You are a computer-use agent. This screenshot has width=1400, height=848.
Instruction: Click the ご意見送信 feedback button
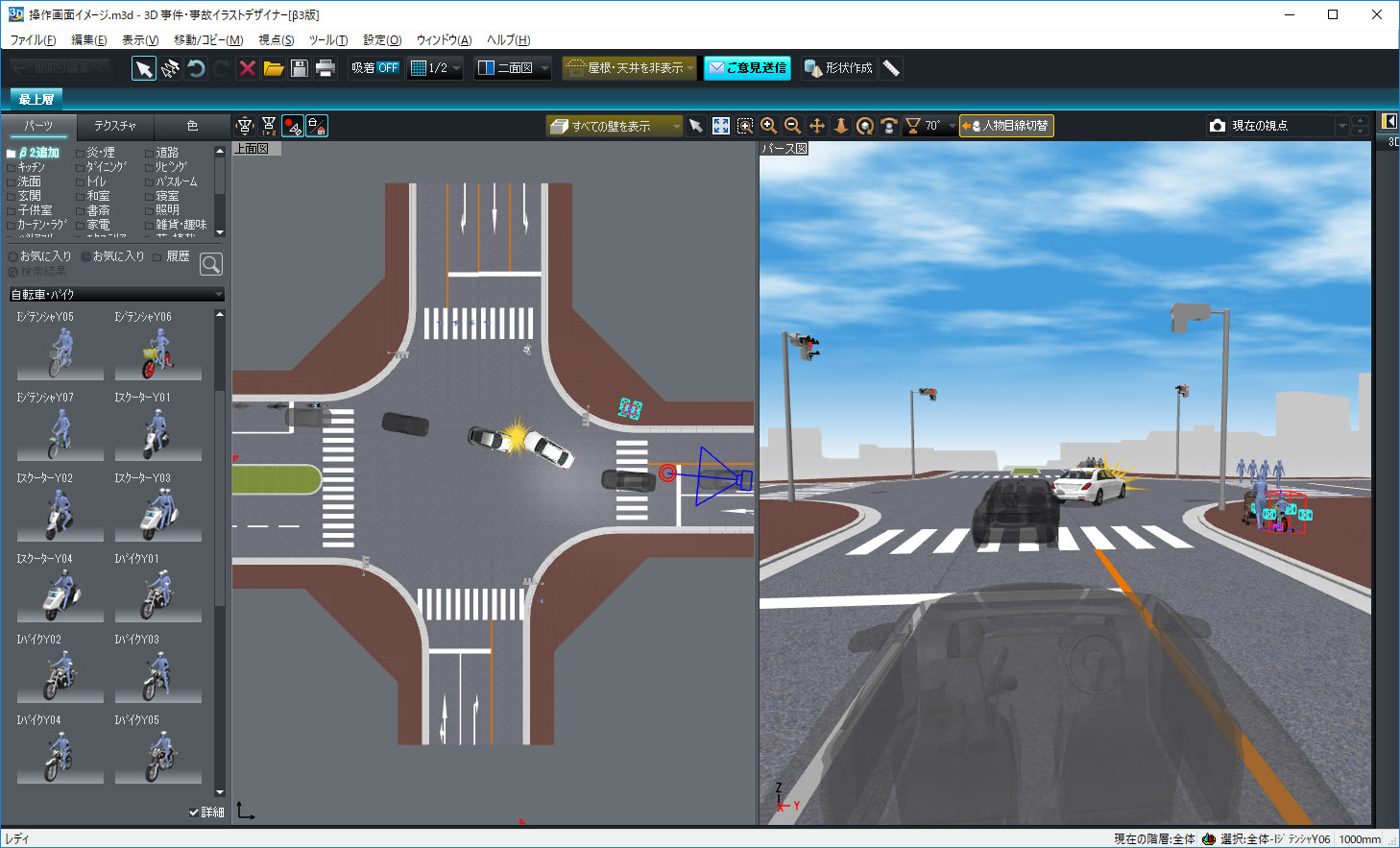tap(748, 68)
